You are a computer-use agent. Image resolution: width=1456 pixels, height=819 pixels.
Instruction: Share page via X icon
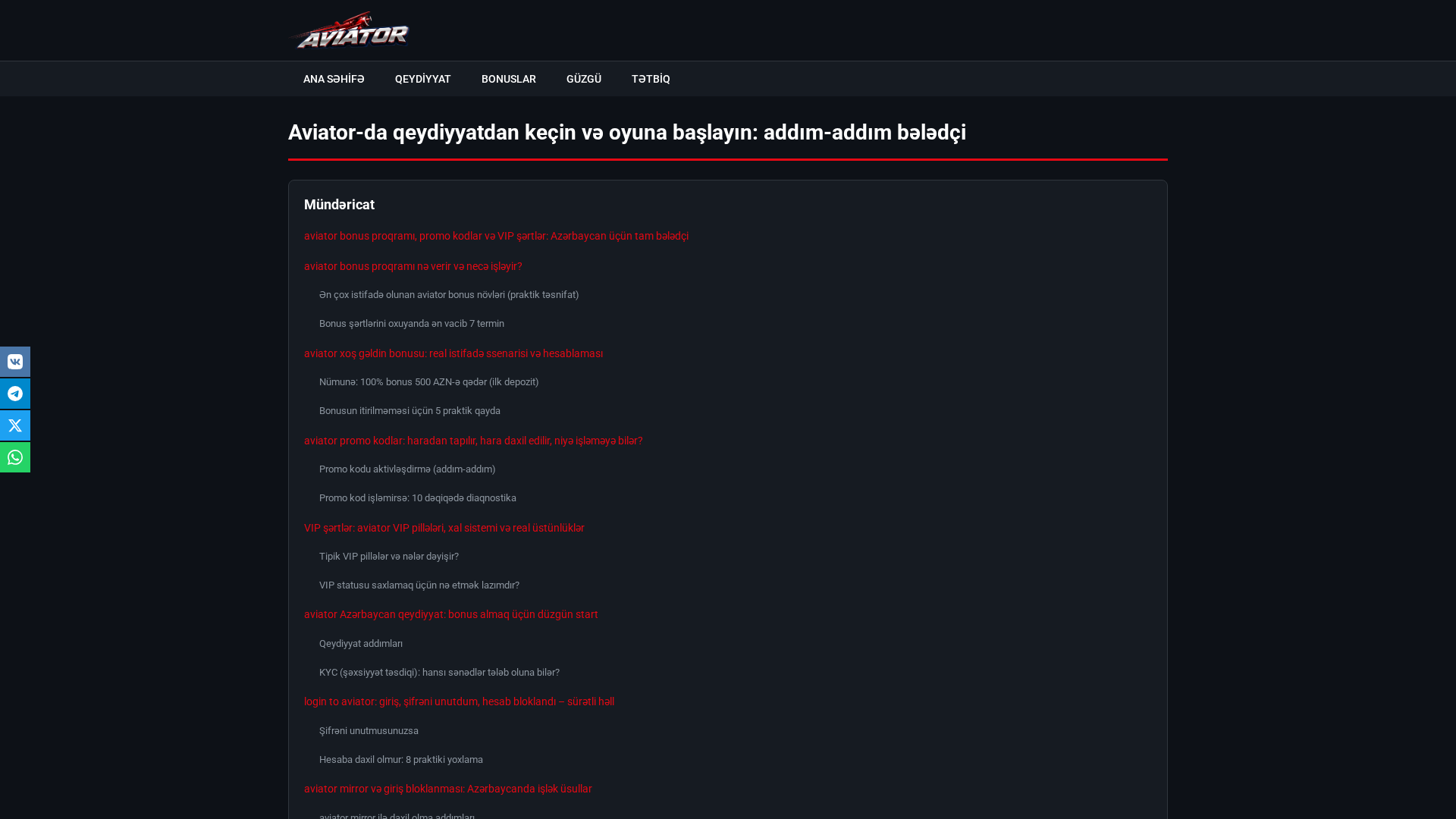pos(15,425)
